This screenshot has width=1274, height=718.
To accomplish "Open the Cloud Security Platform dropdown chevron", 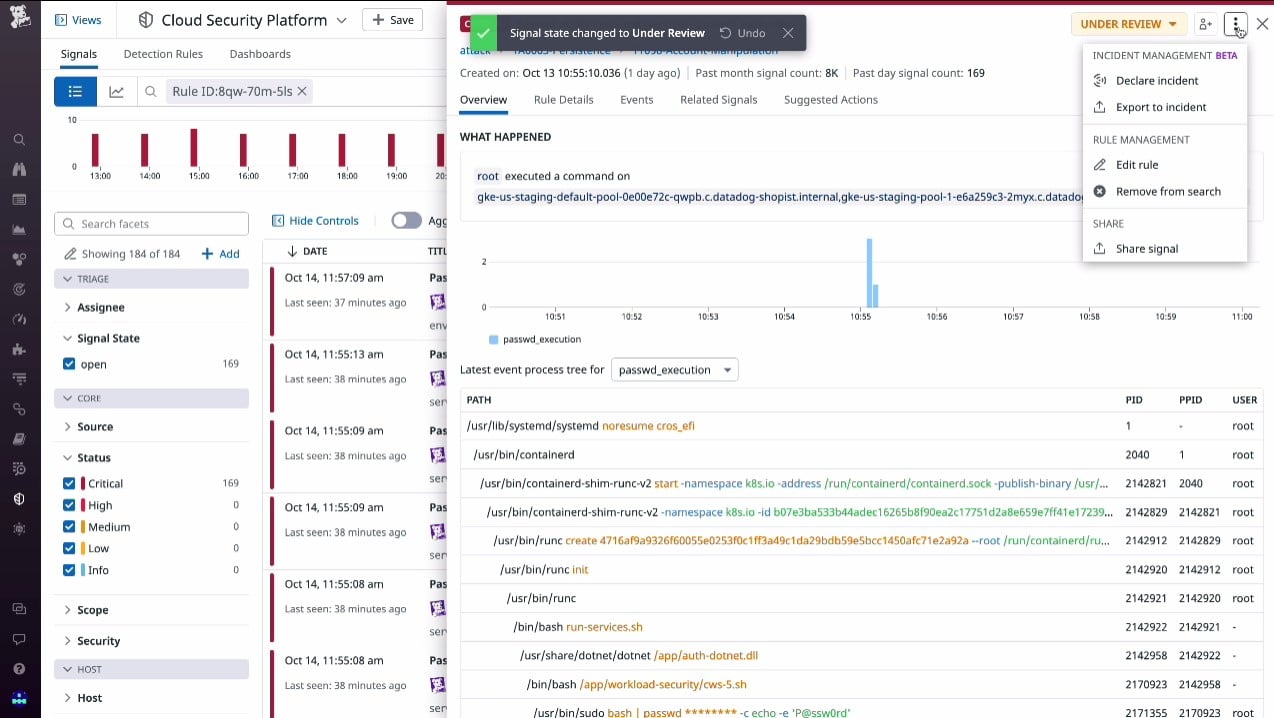I will click(342, 20).
